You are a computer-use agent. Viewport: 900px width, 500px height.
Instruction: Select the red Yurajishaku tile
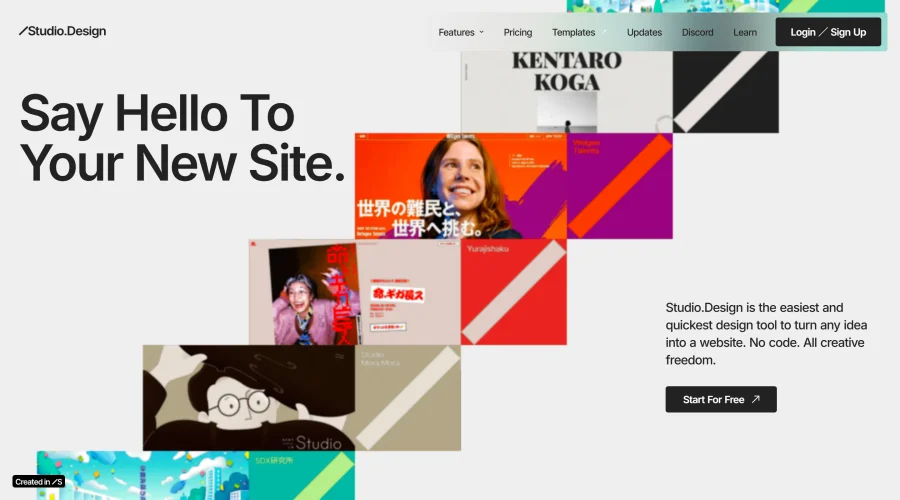point(514,292)
